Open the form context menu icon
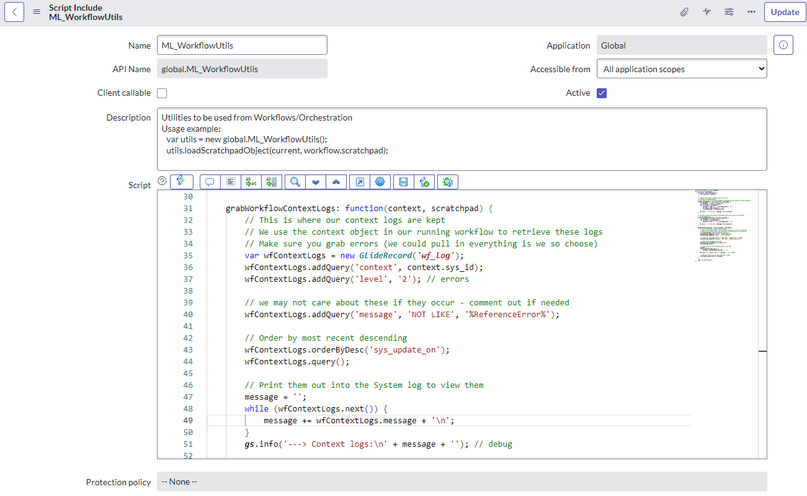 pos(37,12)
